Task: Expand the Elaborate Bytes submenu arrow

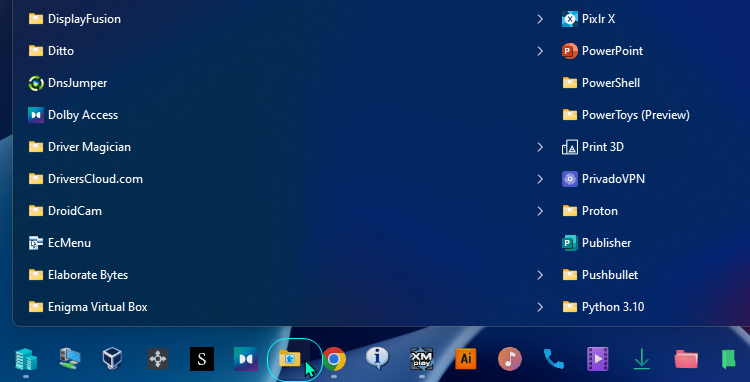Action: tap(540, 275)
